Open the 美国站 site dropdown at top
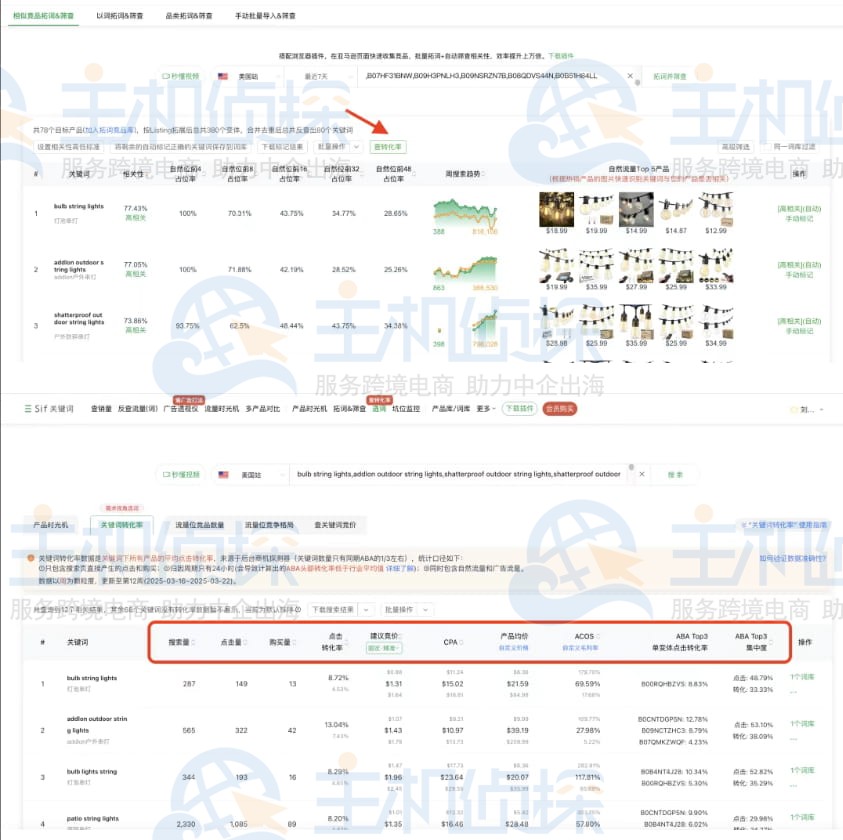The width and height of the screenshot is (843, 840). click(248, 76)
